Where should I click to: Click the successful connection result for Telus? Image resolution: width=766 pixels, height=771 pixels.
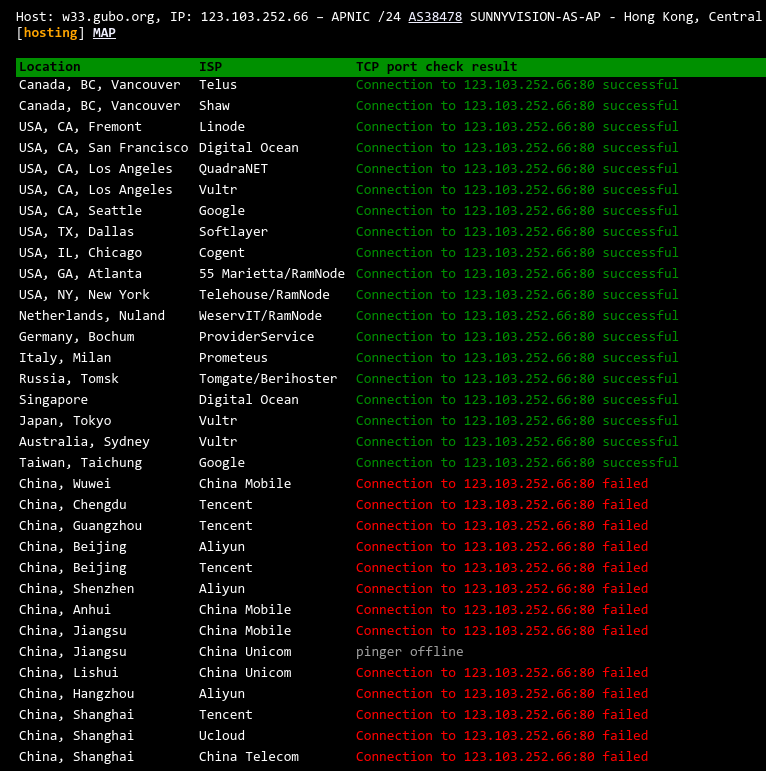517,85
